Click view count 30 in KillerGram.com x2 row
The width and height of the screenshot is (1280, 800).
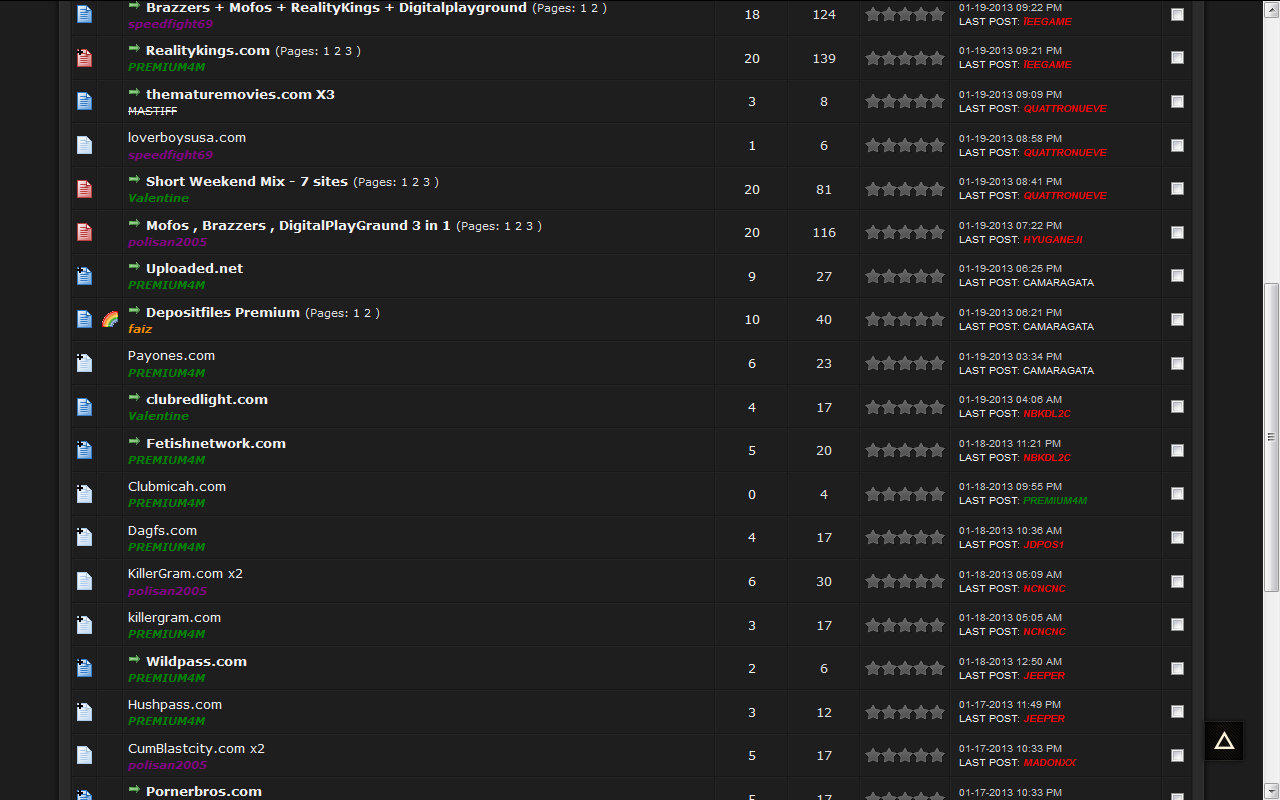coord(824,582)
